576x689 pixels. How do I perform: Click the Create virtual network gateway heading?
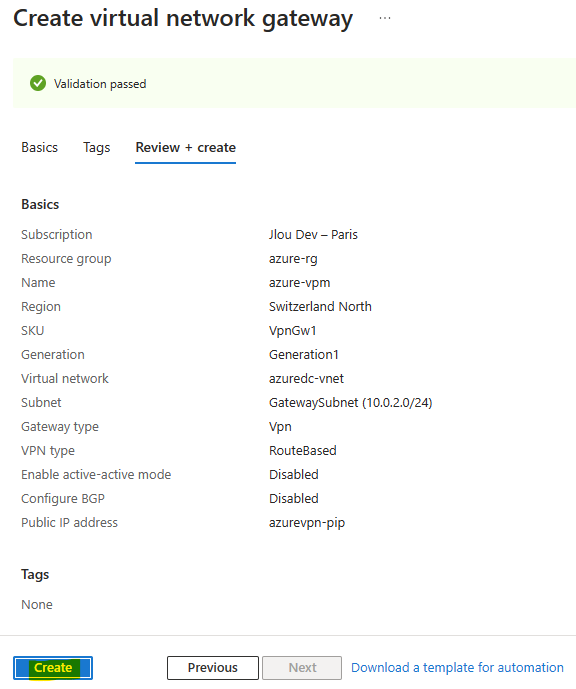pyautogui.click(x=183, y=19)
